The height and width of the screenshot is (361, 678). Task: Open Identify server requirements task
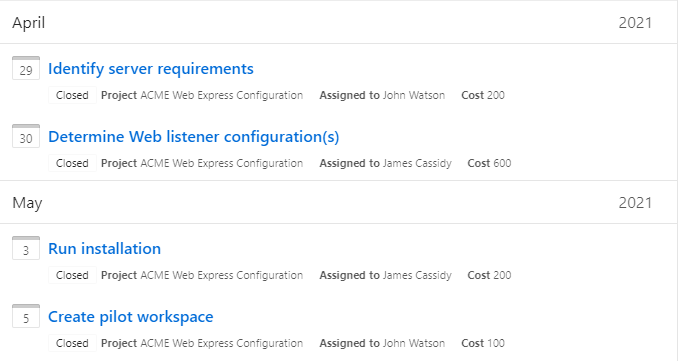(151, 69)
